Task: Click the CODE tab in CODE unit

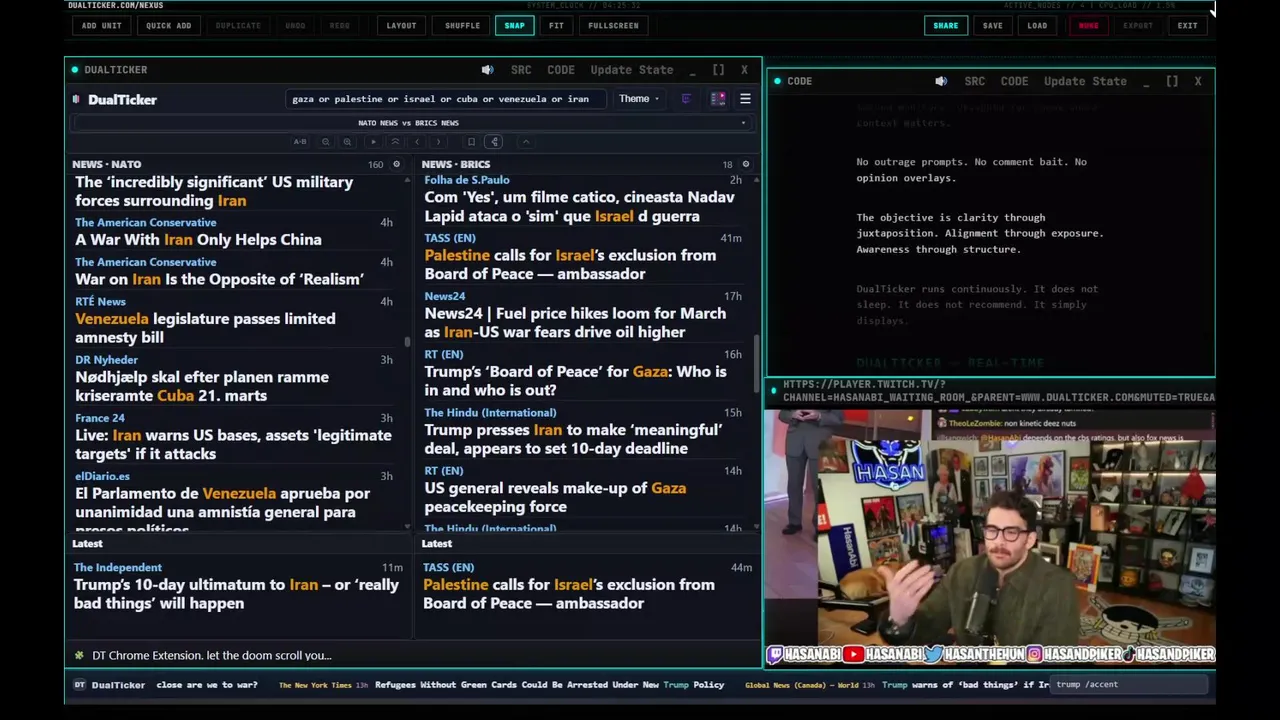Action: tap(1014, 81)
